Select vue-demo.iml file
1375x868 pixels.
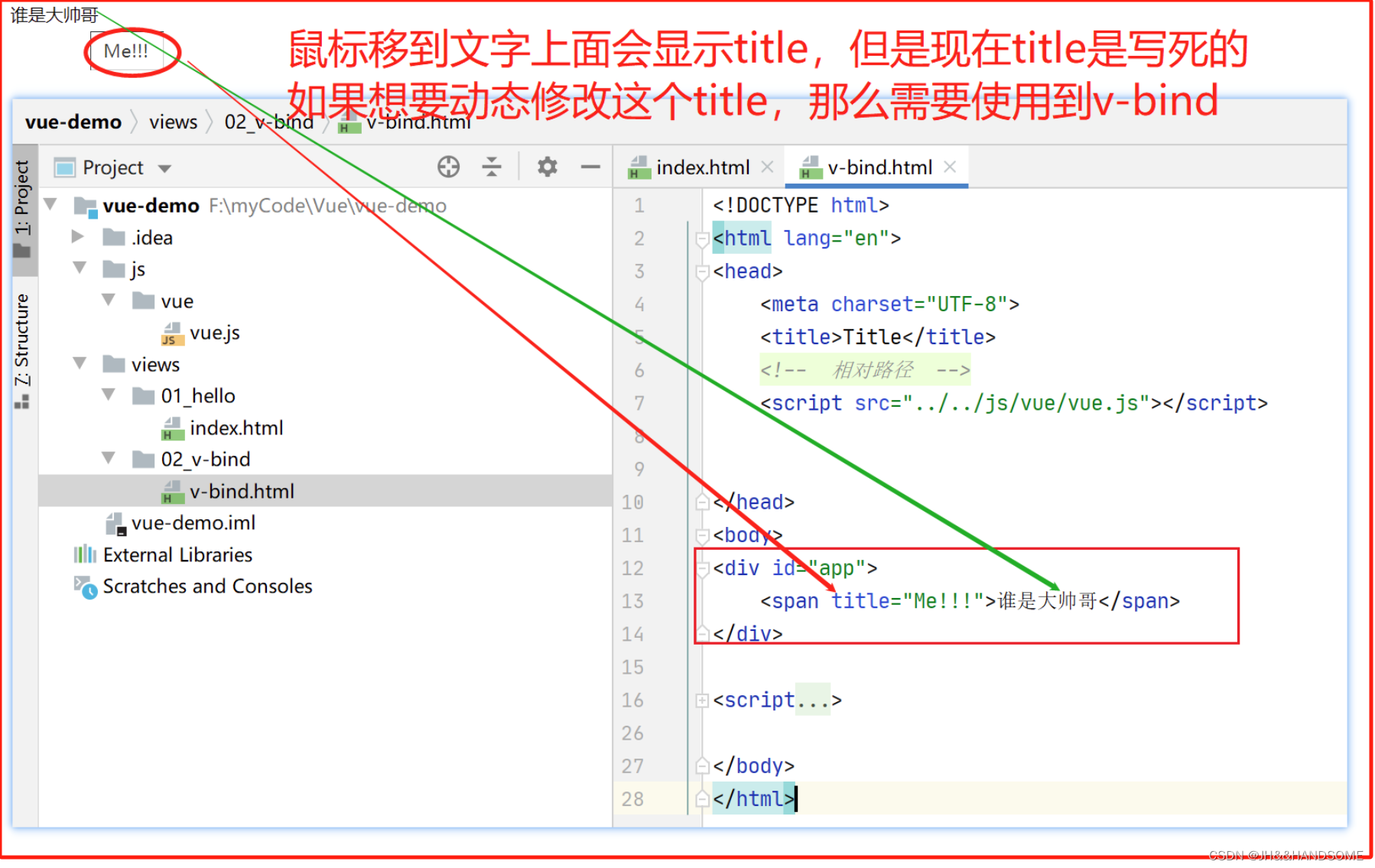[x=193, y=523]
